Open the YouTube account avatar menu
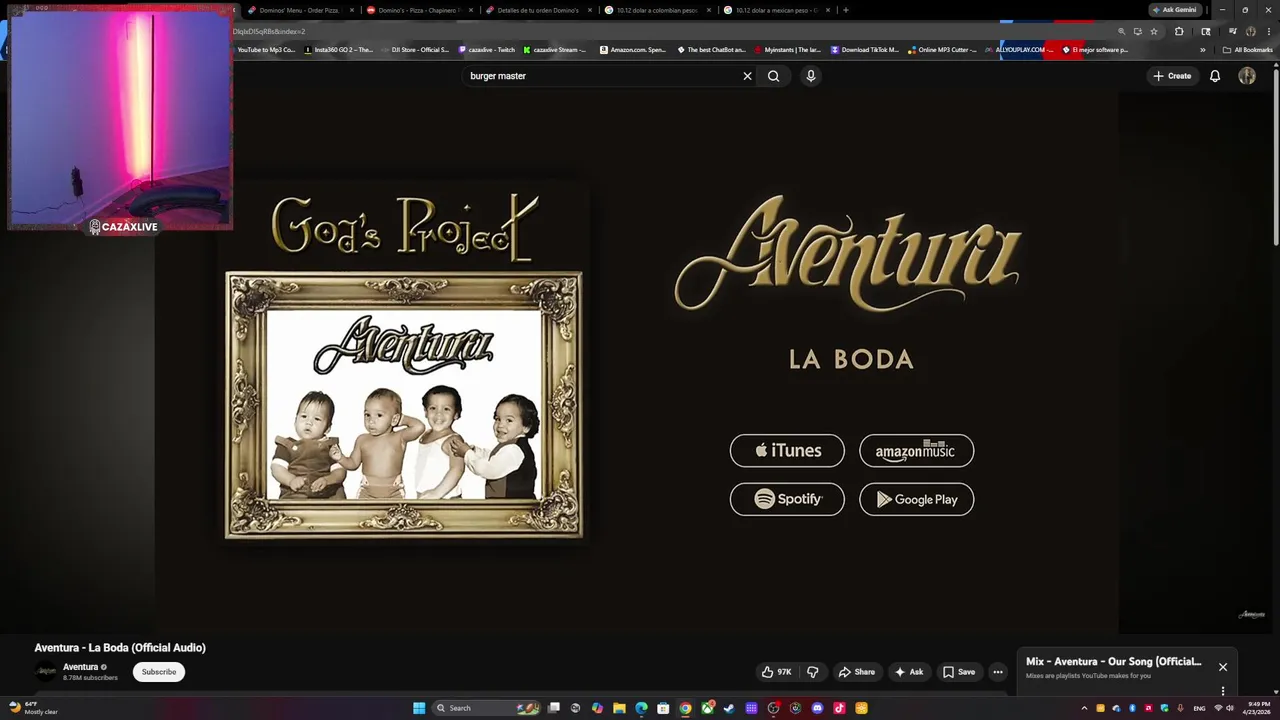Image resolution: width=1280 pixels, height=720 pixels. point(1247,76)
